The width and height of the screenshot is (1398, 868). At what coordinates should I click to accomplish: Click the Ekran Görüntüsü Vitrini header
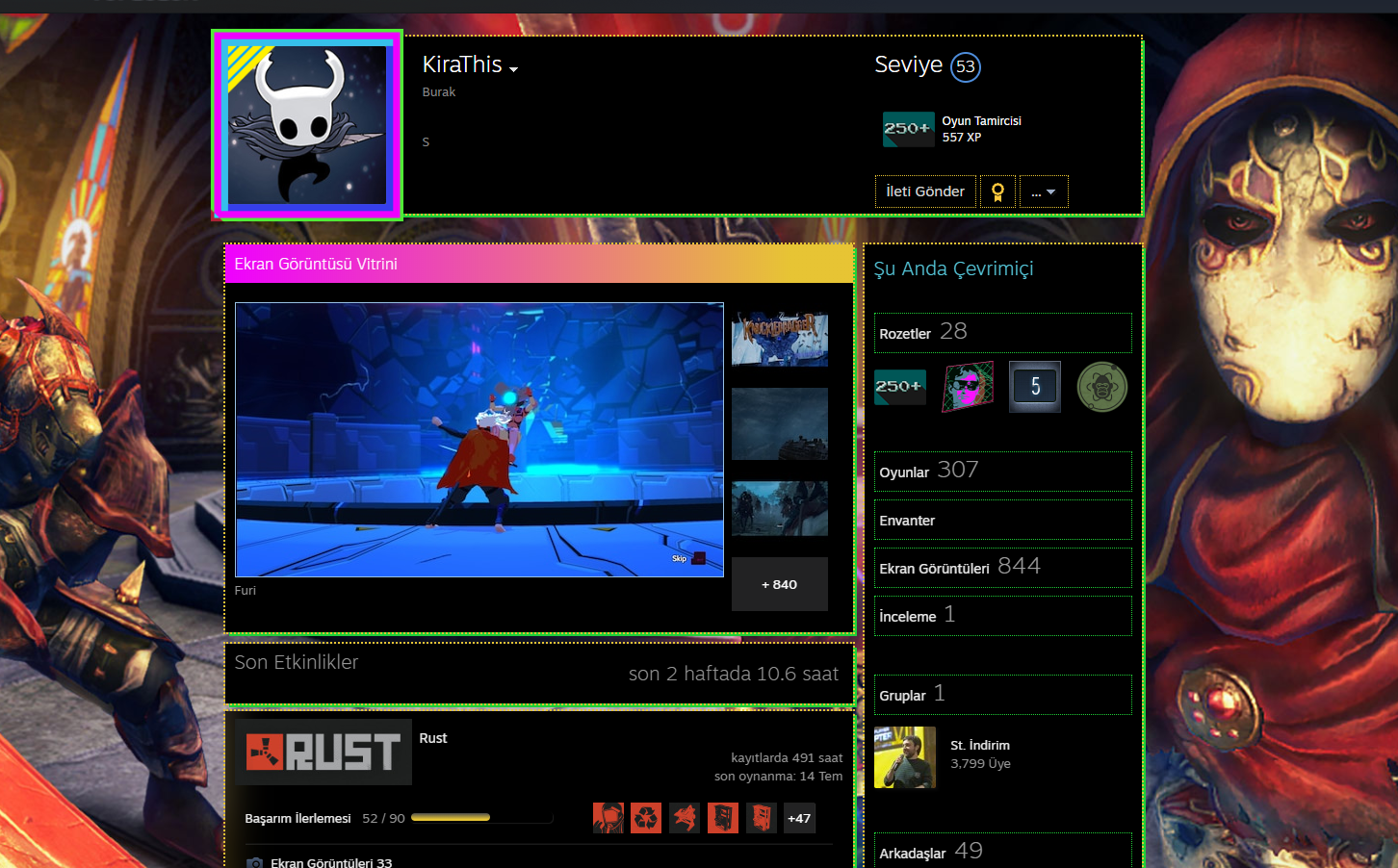[539, 264]
